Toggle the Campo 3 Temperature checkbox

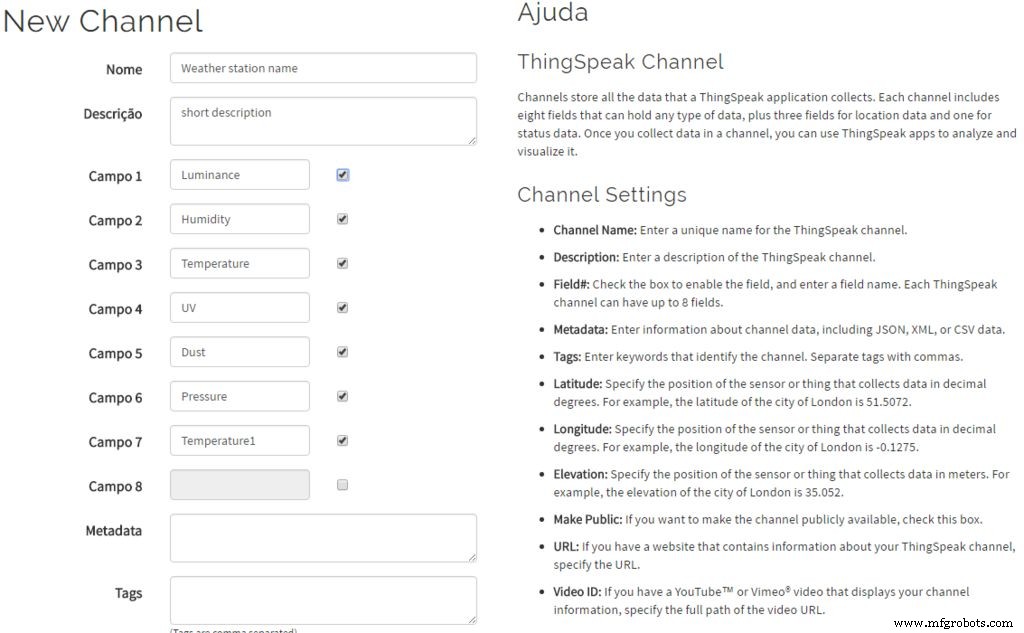click(343, 264)
